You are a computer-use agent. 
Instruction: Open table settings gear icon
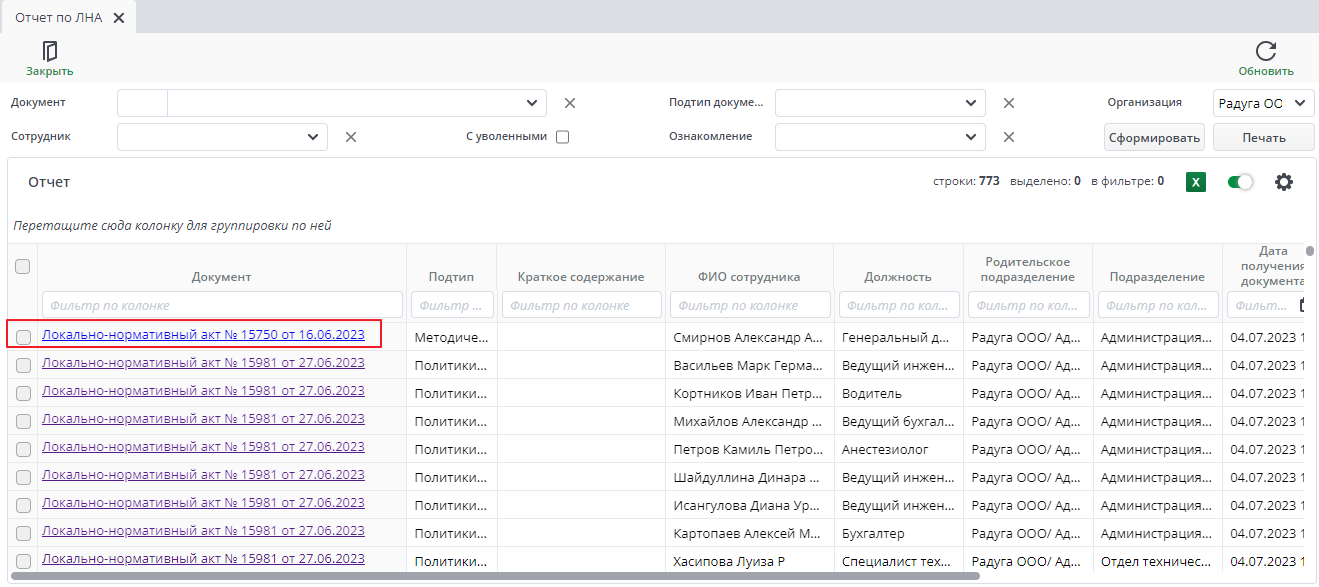1283,182
